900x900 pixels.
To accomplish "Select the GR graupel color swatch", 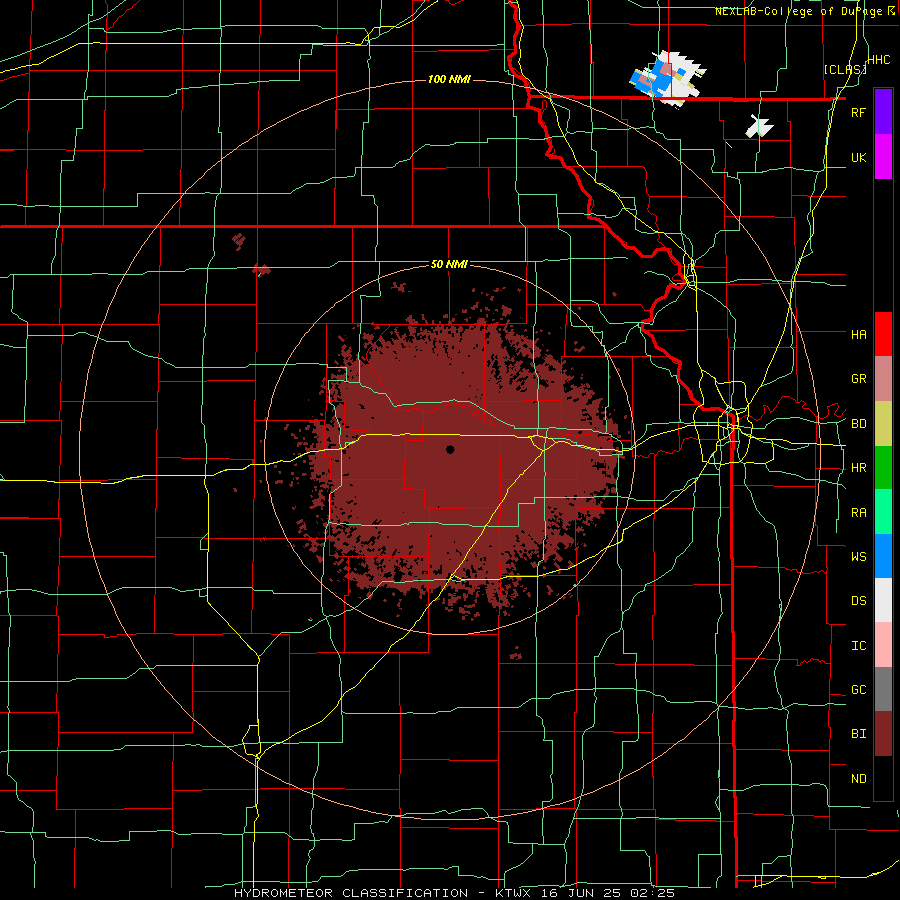I will 883,379.
